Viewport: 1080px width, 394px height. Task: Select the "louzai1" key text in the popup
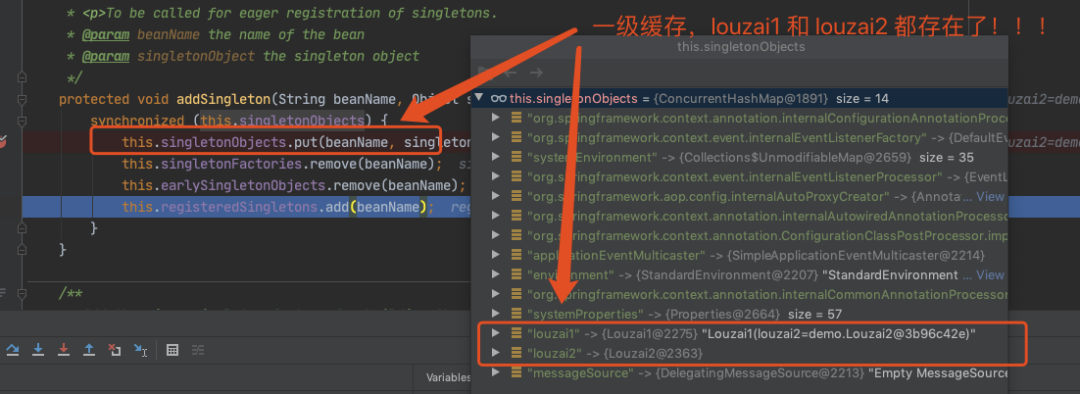point(553,333)
